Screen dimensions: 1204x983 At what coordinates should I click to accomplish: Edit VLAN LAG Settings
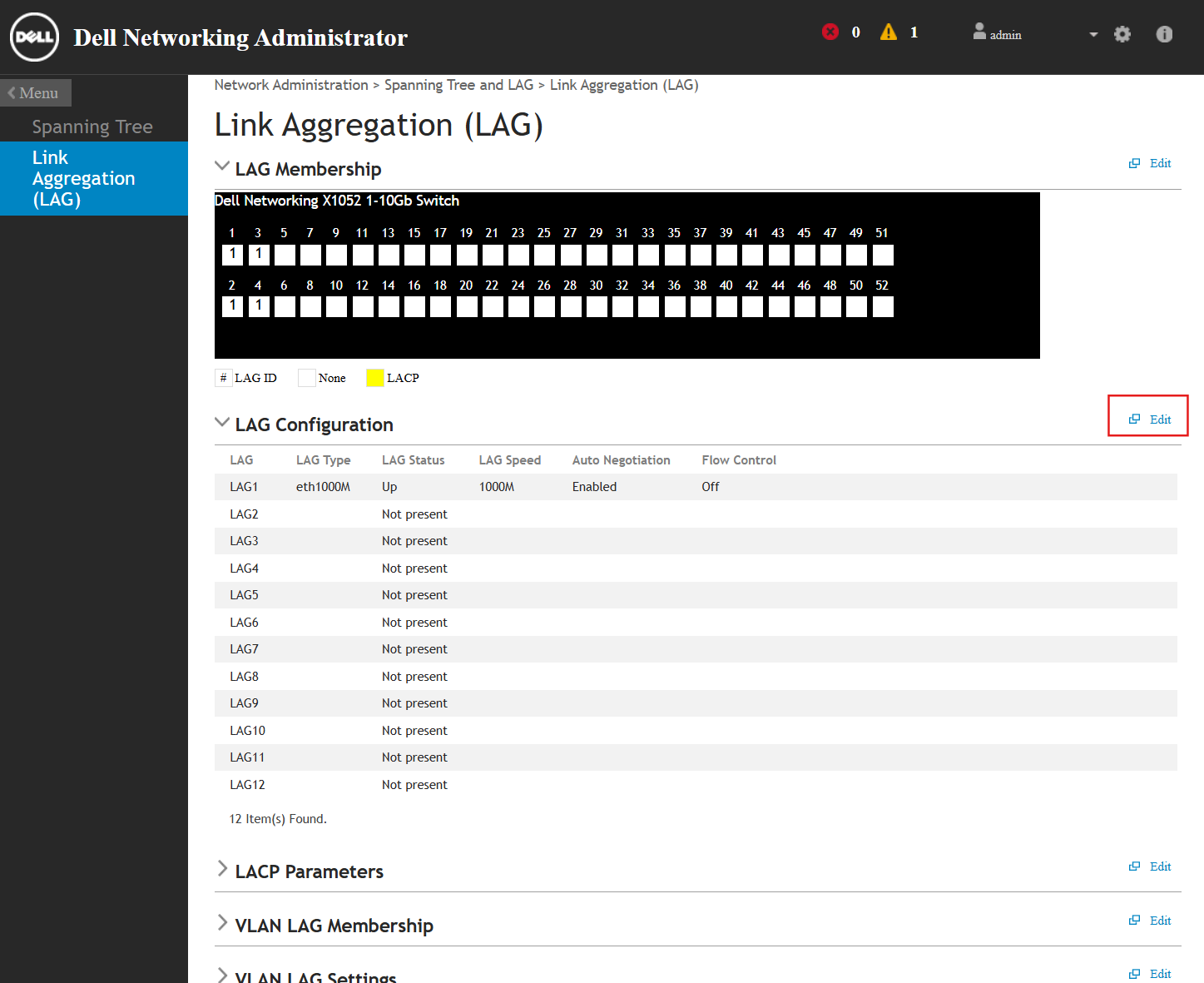[x=1160, y=974]
